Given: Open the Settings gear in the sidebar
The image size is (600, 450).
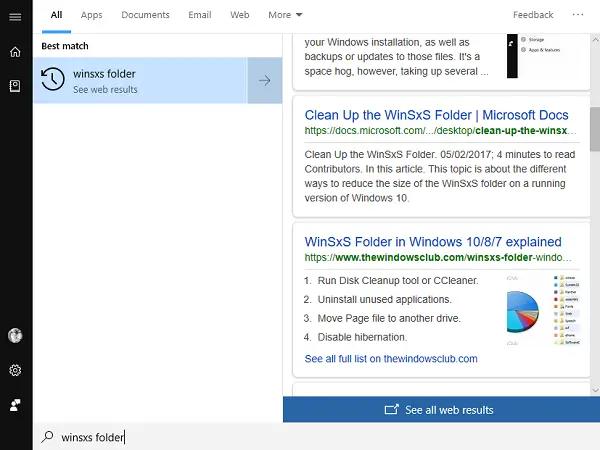Looking at the screenshot, I should pos(15,370).
